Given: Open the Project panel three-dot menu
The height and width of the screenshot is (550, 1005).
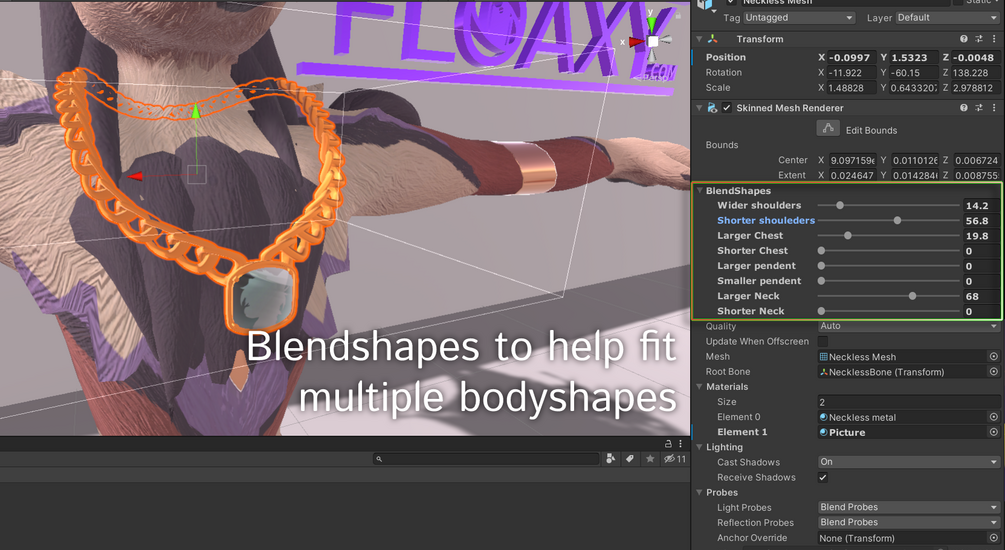Looking at the screenshot, I should click(680, 444).
